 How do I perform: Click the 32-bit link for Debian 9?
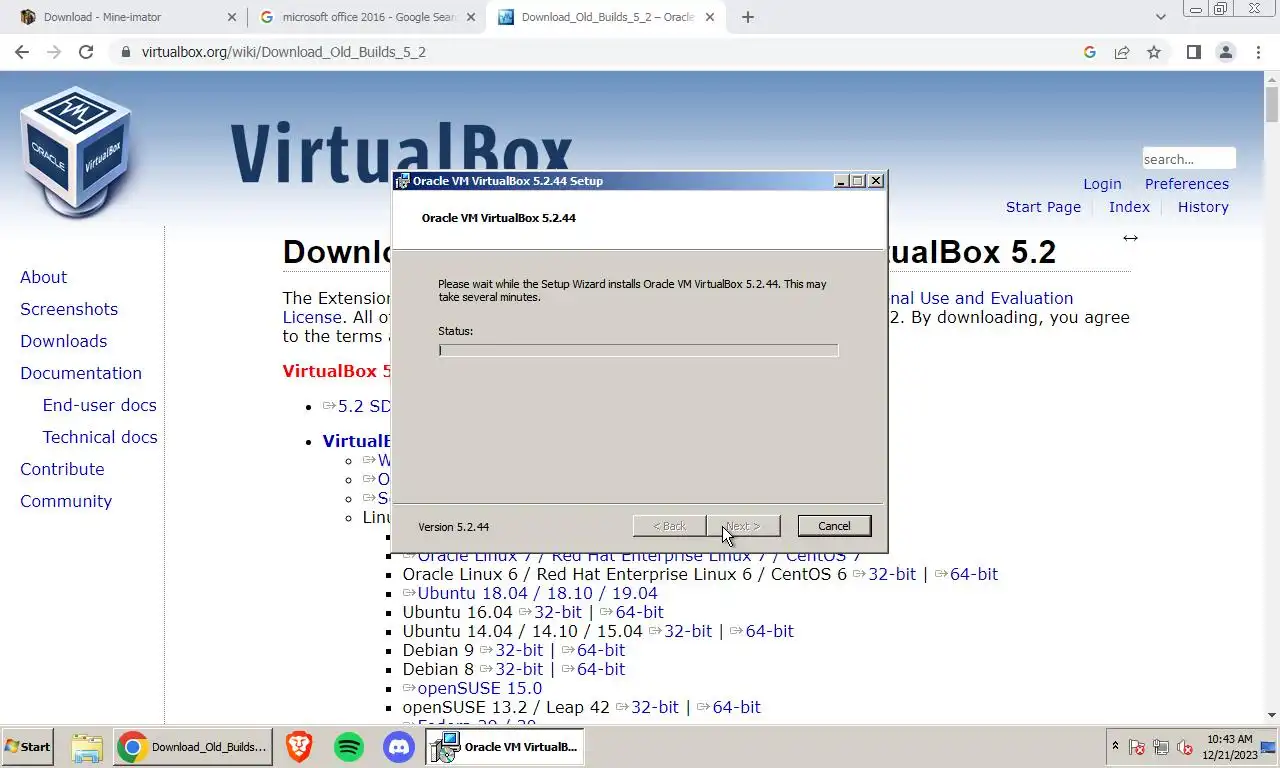(x=511, y=650)
